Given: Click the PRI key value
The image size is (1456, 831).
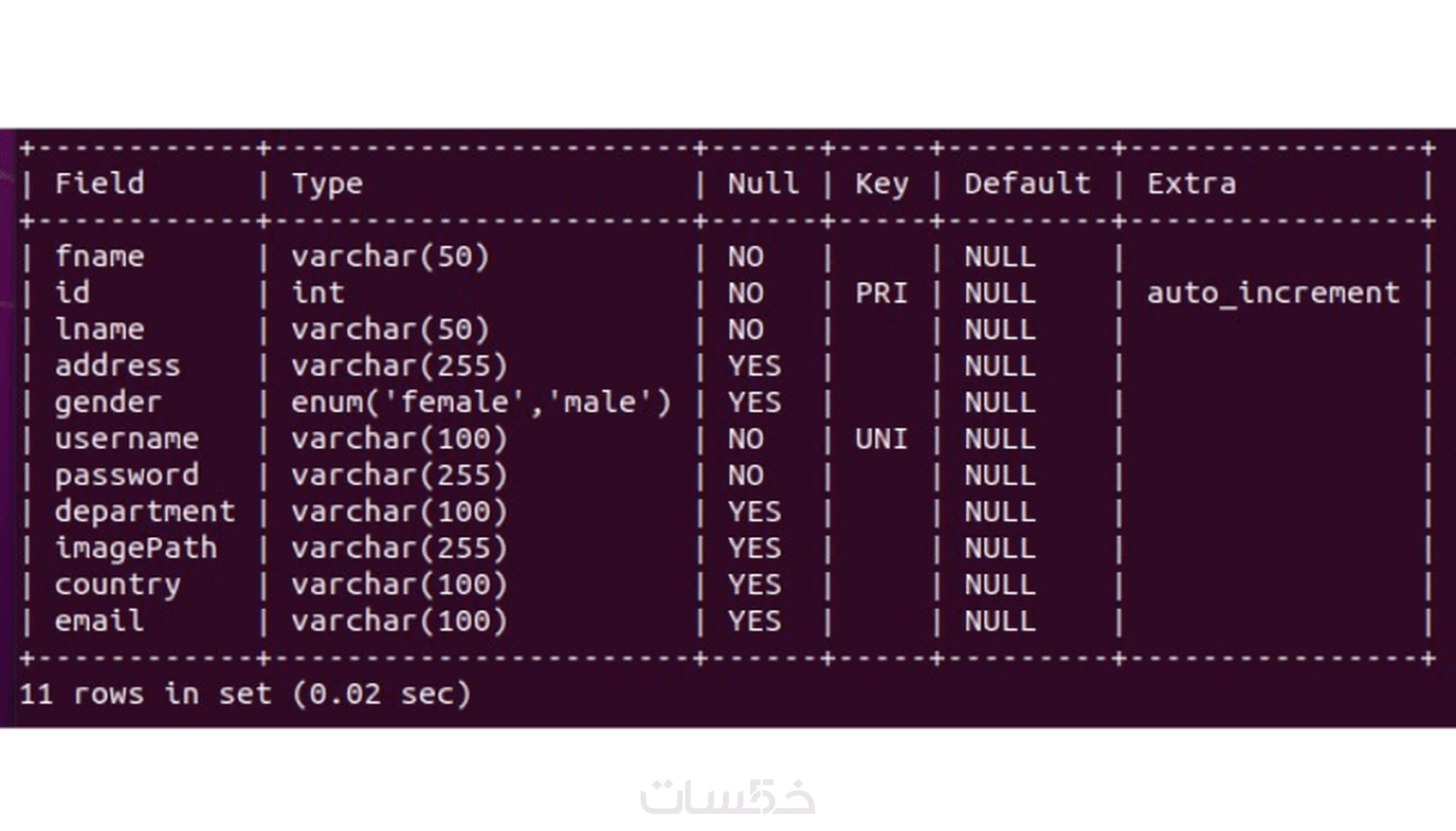Looking at the screenshot, I should pos(880,293).
